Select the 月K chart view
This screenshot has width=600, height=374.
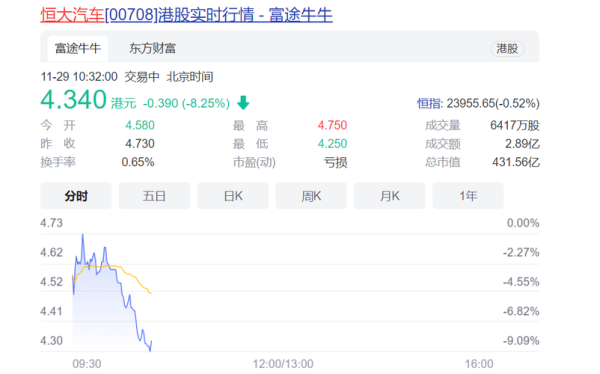(390, 196)
